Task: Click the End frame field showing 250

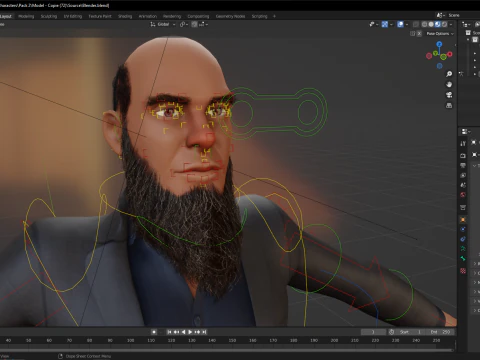Action: [x=441, y=332]
